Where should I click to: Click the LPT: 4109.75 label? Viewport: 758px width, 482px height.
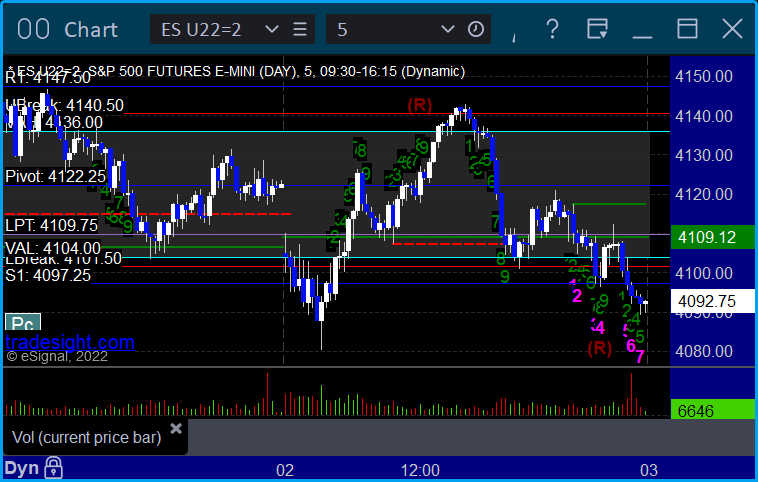click(52, 225)
